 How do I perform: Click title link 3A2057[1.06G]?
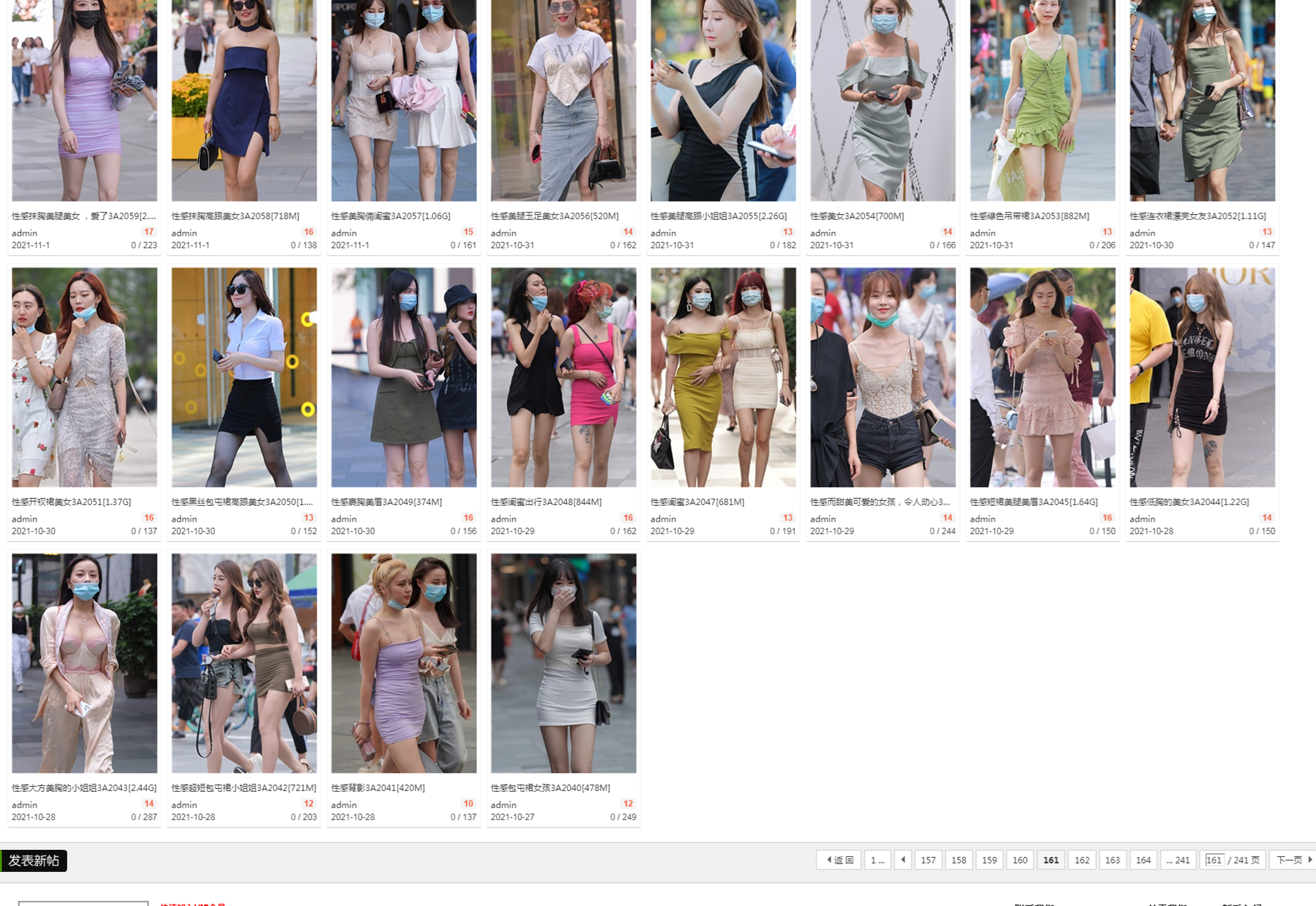coord(391,216)
